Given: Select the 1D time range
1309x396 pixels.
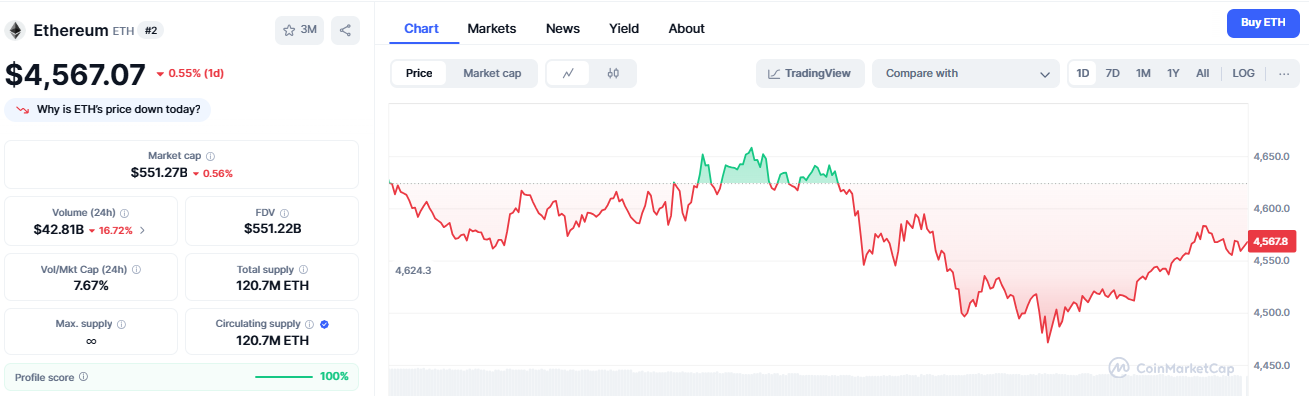Looking at the screenshot, I should click(1083, 73).
